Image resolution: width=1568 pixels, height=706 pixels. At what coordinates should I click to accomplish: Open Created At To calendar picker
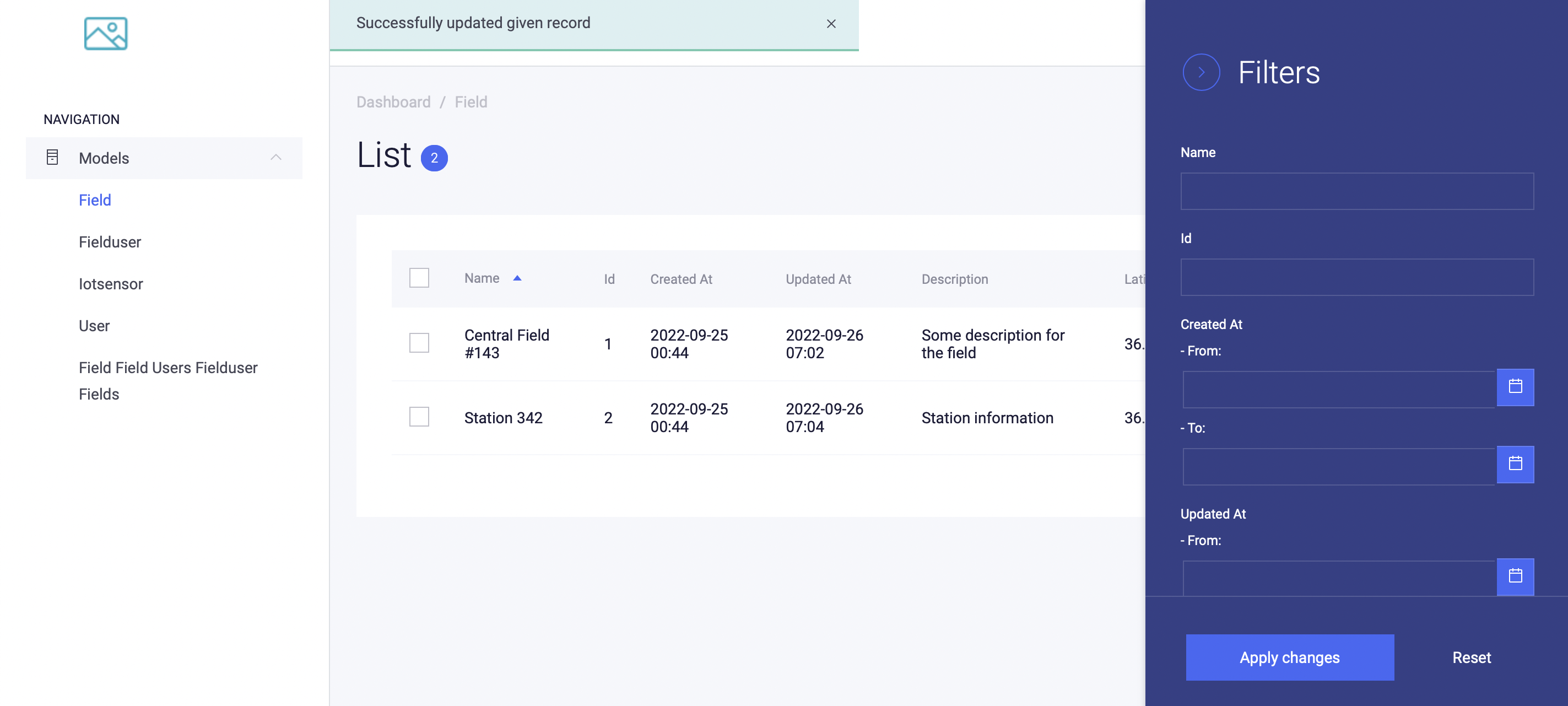click(1515, 464)
